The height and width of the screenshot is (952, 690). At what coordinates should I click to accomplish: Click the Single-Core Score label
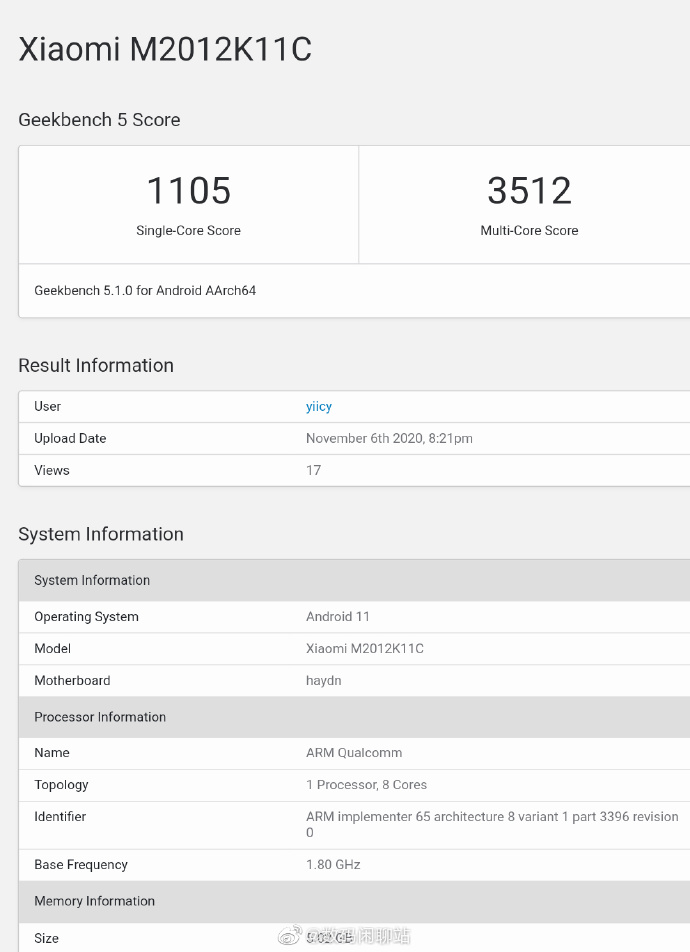188,230
